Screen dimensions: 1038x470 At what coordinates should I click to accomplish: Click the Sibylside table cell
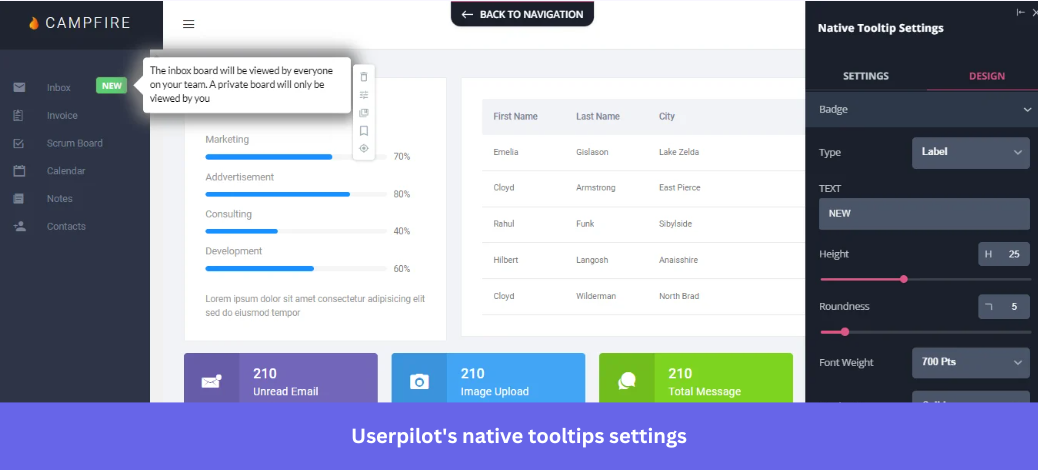click(675, 224)
